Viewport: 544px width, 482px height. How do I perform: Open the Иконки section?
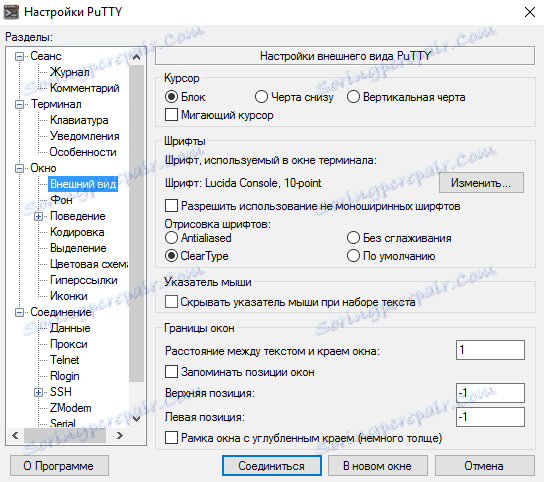tap(69, 296)
